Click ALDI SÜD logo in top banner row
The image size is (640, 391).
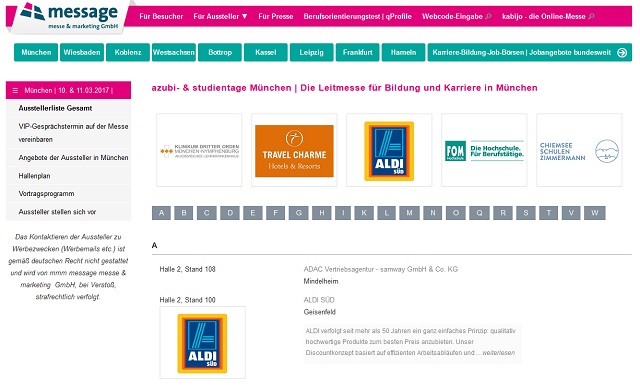[x=389, y=151]
